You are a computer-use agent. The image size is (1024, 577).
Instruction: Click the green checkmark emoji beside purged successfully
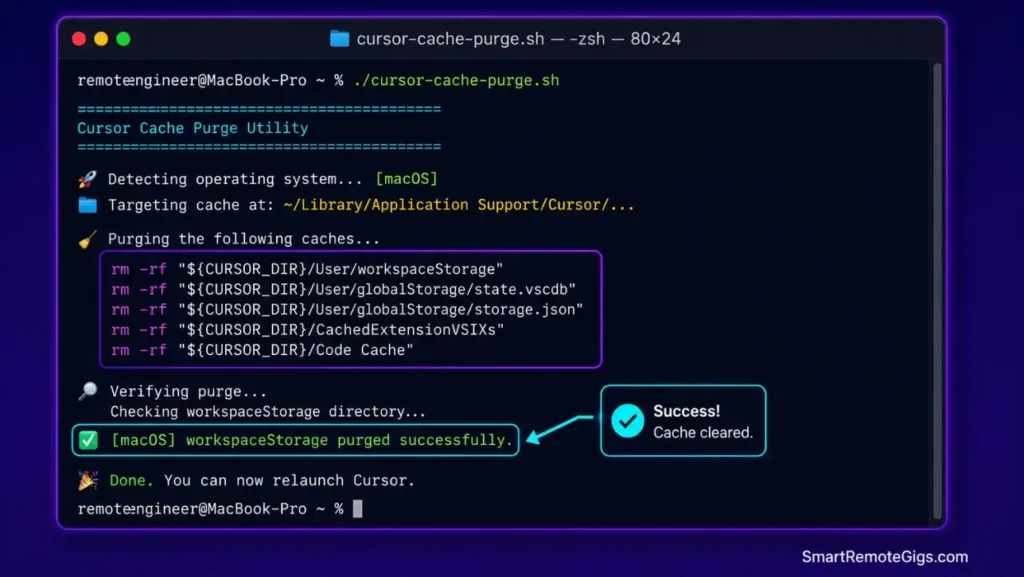tap(88, 440)
